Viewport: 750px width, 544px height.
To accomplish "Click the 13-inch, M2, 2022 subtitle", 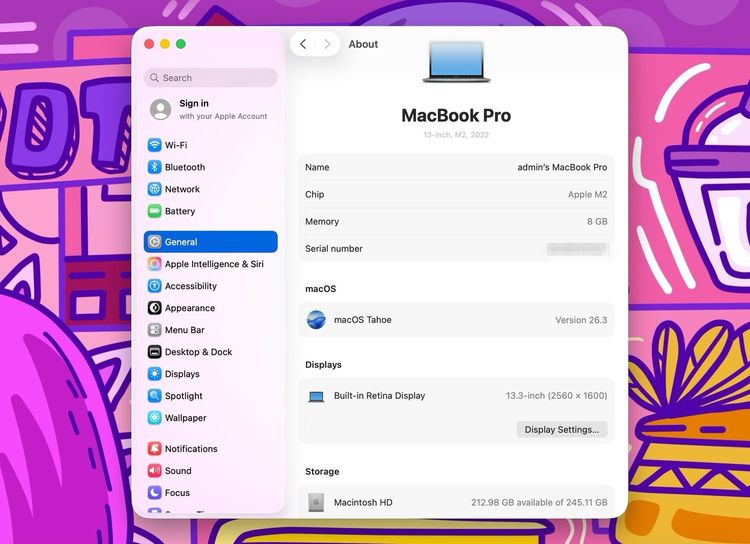I will [456, 135].
